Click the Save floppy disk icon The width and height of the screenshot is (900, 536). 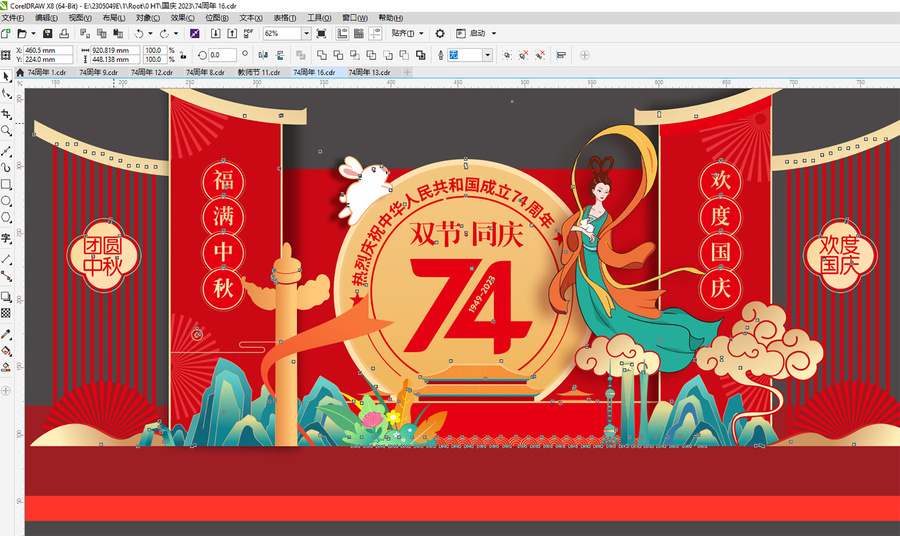point(48,33)
